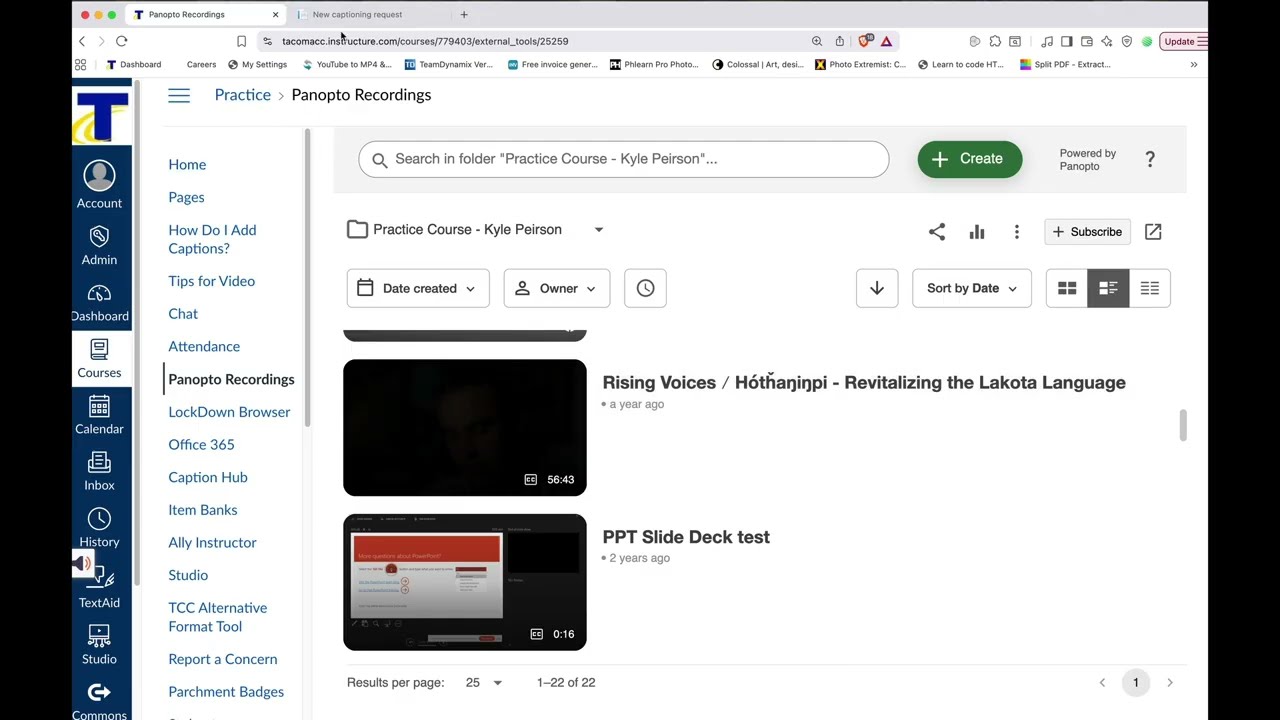Open Tips for Video course link
The width and height of the screenshot is (1280, 720).
pos(212,281)
